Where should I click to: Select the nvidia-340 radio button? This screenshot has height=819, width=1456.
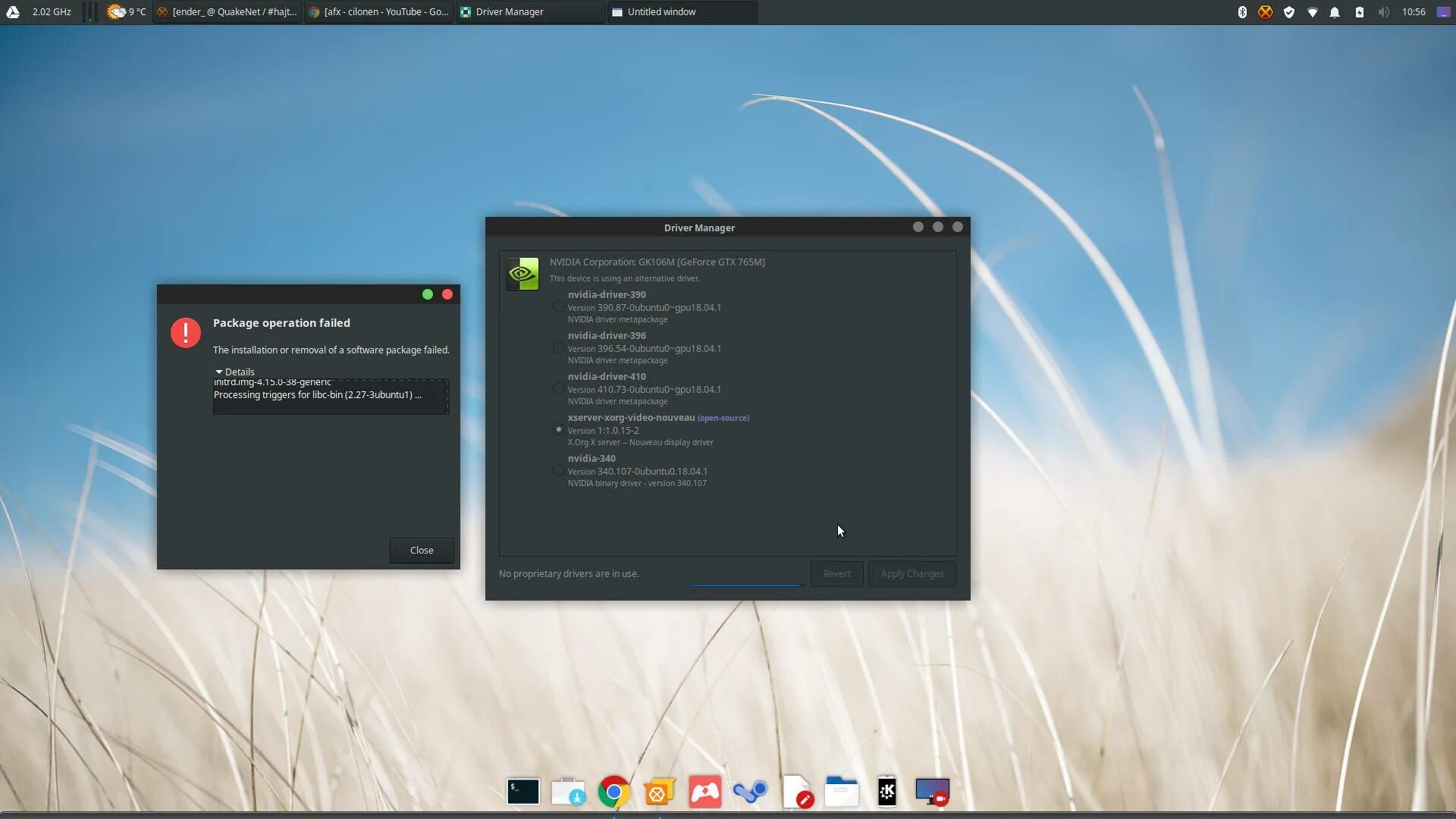tap(559, 470)
